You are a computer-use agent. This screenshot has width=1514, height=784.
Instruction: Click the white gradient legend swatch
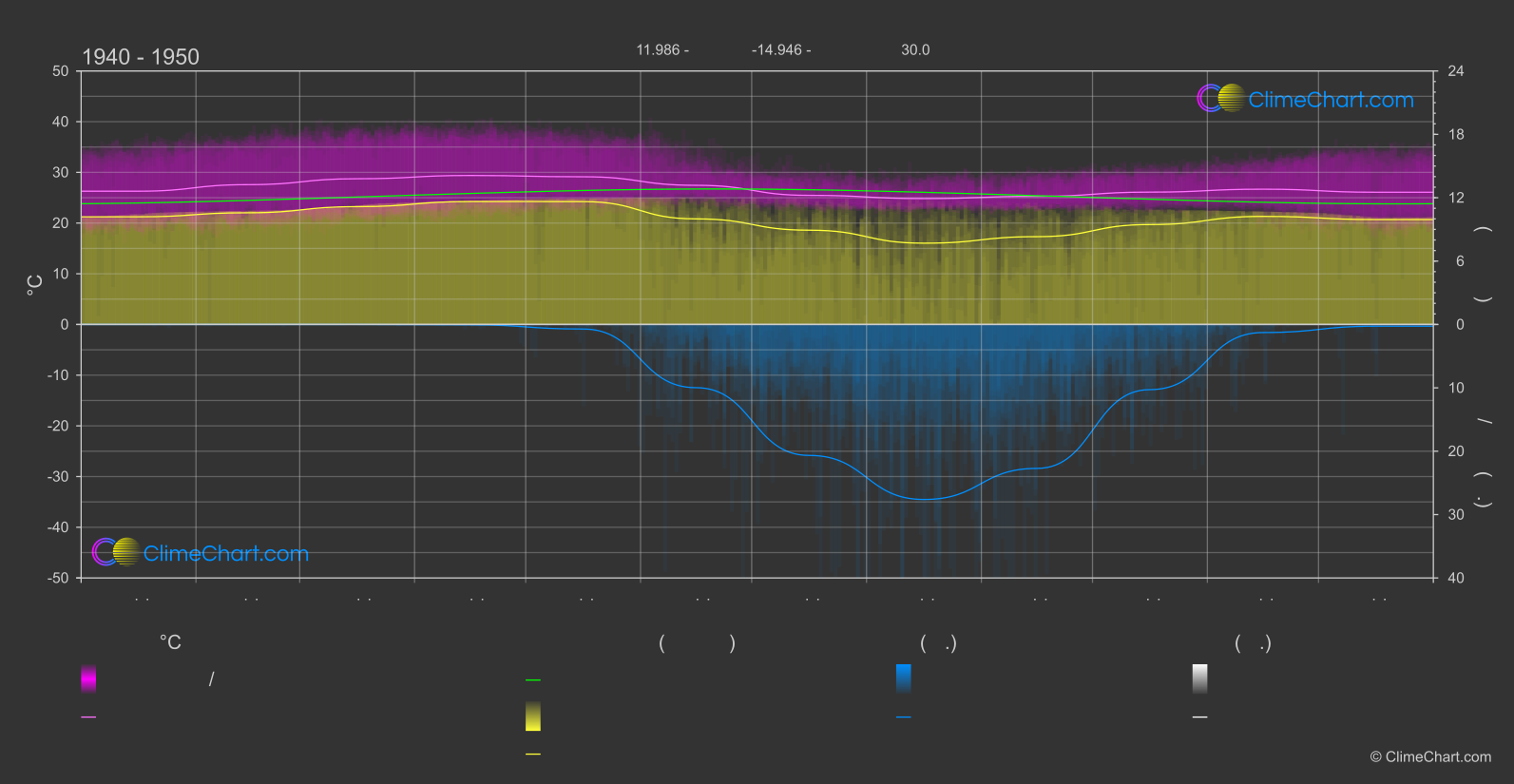coord(1200,679)
